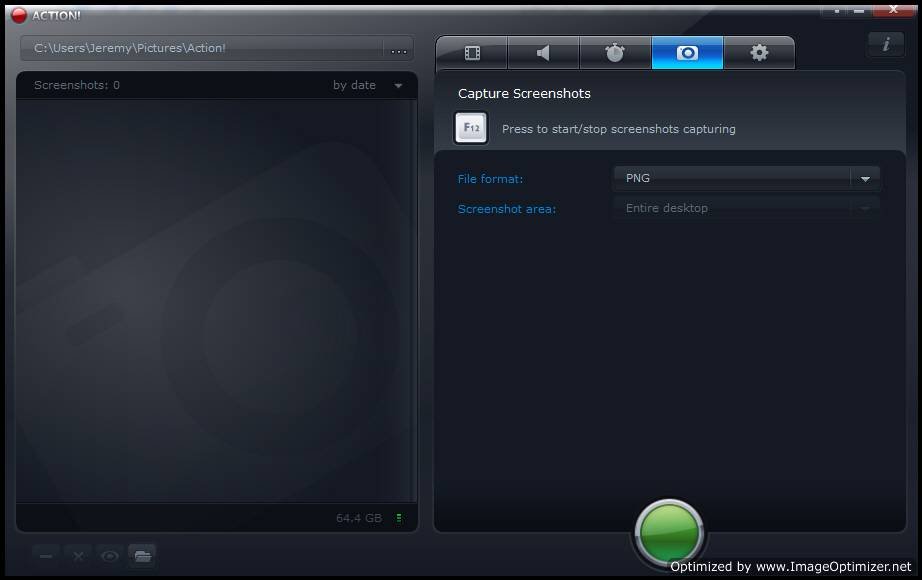Click the red Action! logo icon
Image resolution: width=922 pixels, height=580 pixels.
click(x=19, y=15)
